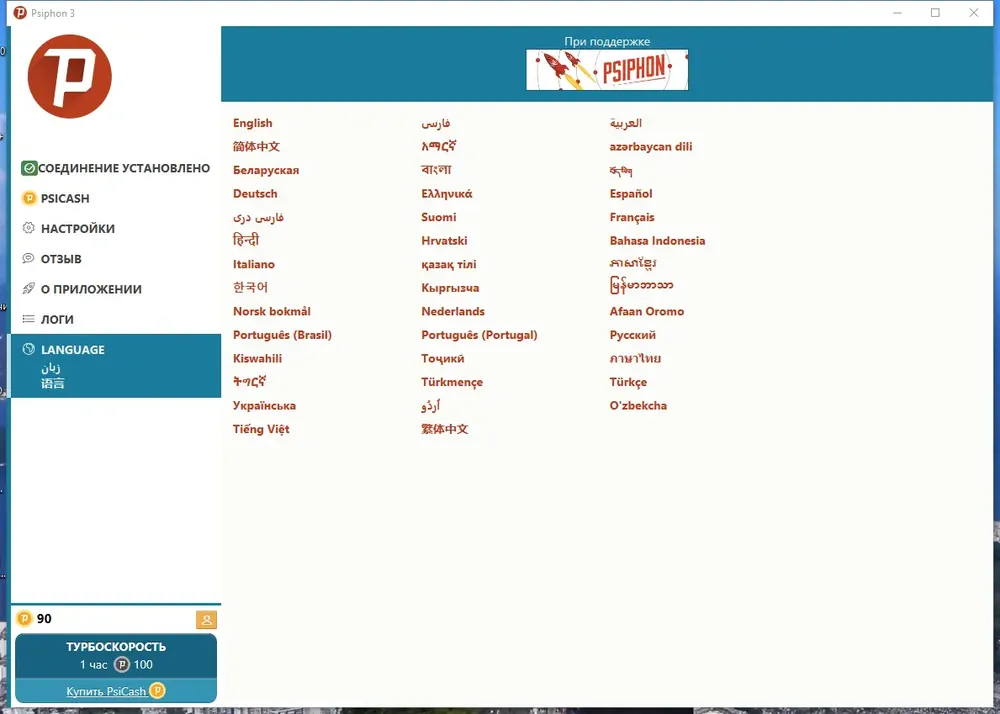Screen dimensions: 1000x714
Task: Select Türkmençe language
Action: tap(452, 382)
